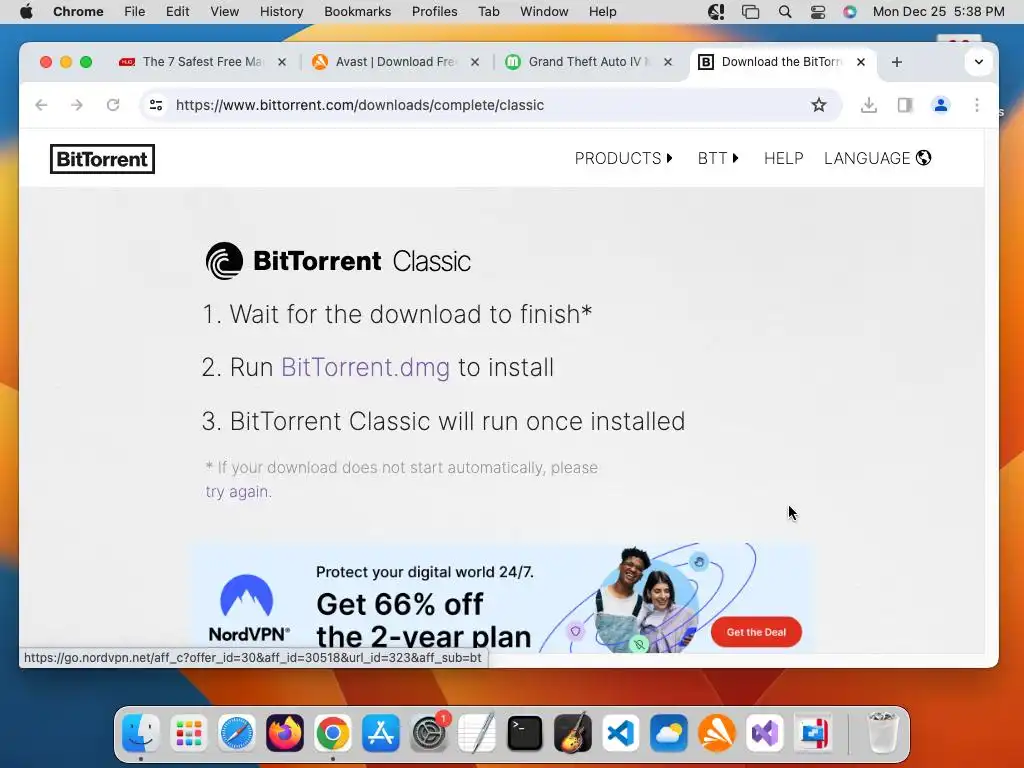Close the Grand Theft Auto IV tab

[667, 62]
